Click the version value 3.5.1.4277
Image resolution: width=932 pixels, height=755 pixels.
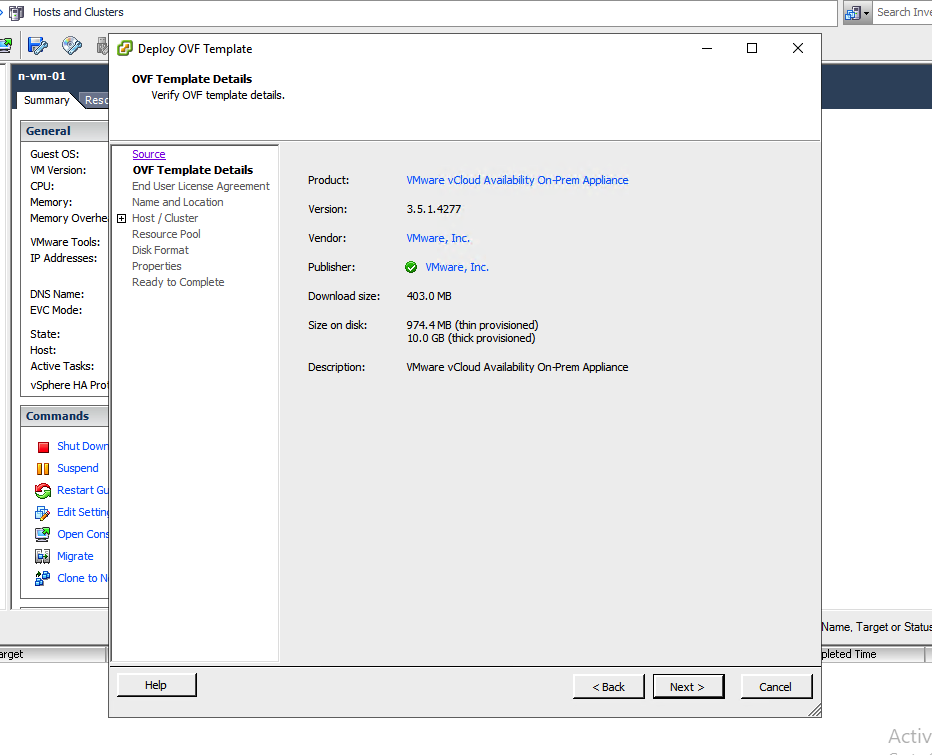pos(434,209)
